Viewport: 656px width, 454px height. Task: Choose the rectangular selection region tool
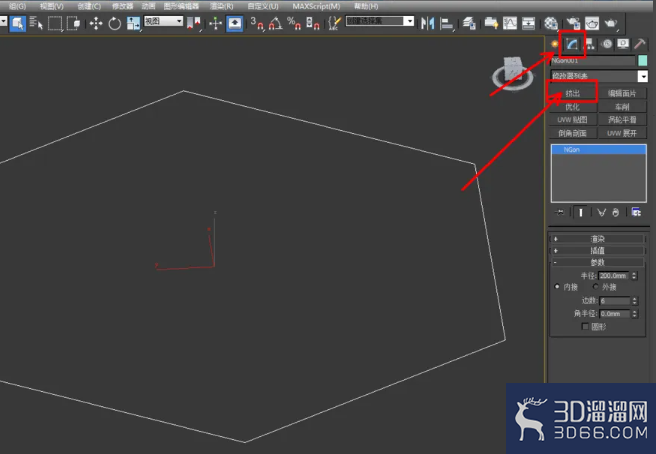point(55,23)
